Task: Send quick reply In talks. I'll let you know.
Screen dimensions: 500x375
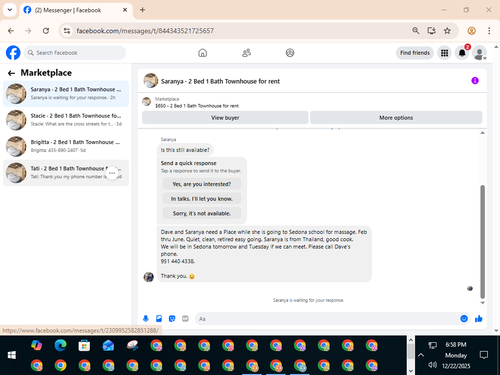Action: (202, 199)
